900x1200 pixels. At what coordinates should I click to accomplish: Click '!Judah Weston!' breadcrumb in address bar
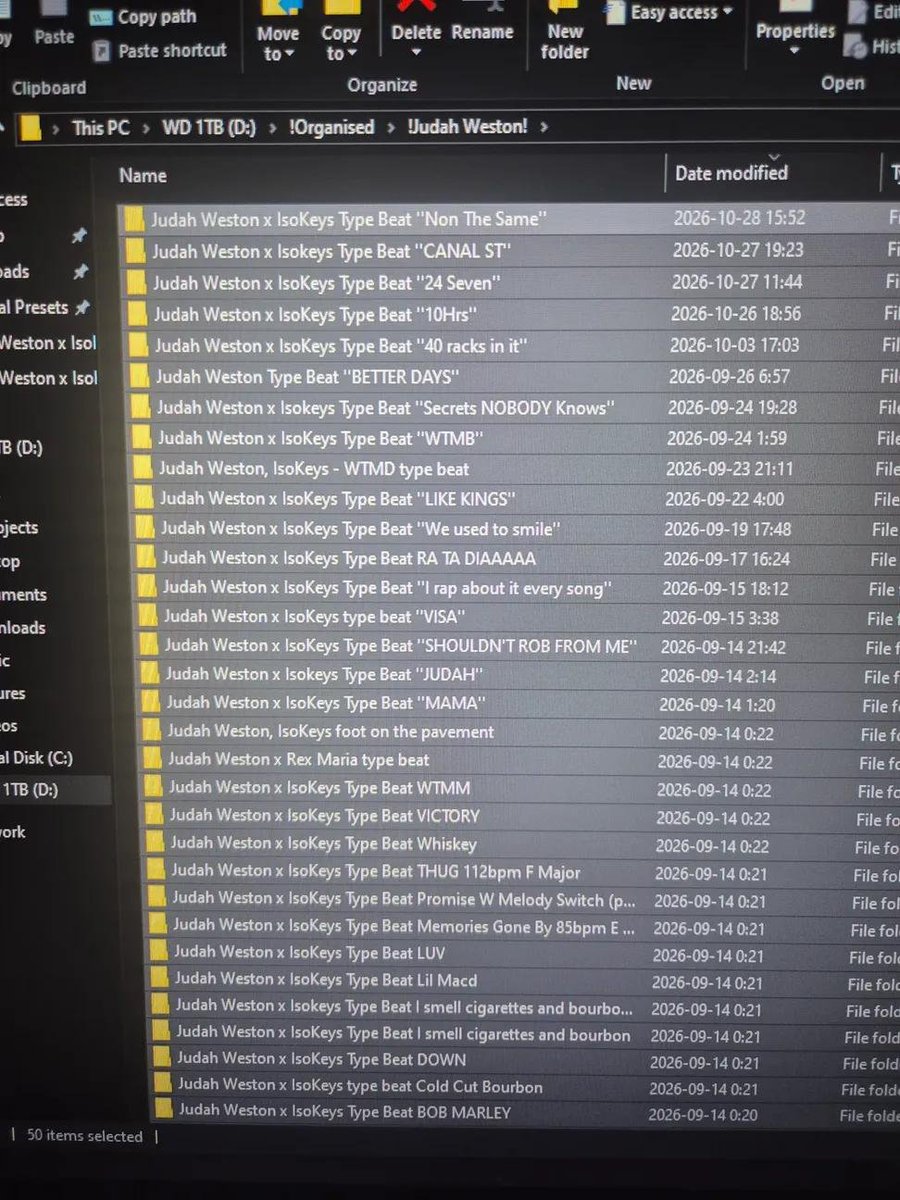[468, 127]
